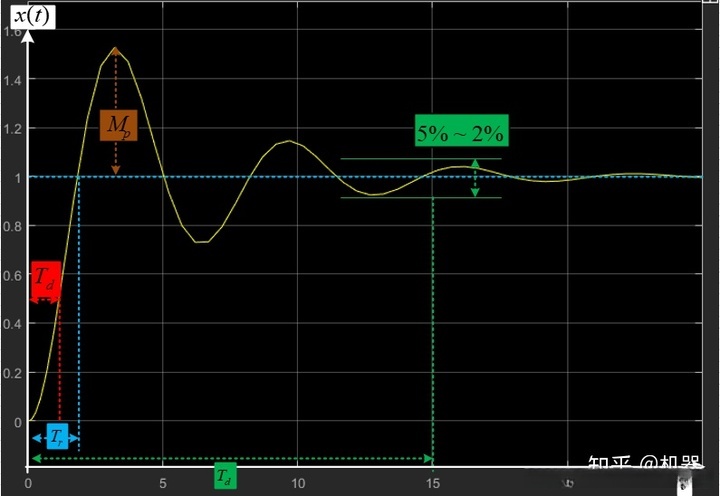Select the green Td label below the axis
The width and height of the screenshot is (720, 496).
[225, 476]
